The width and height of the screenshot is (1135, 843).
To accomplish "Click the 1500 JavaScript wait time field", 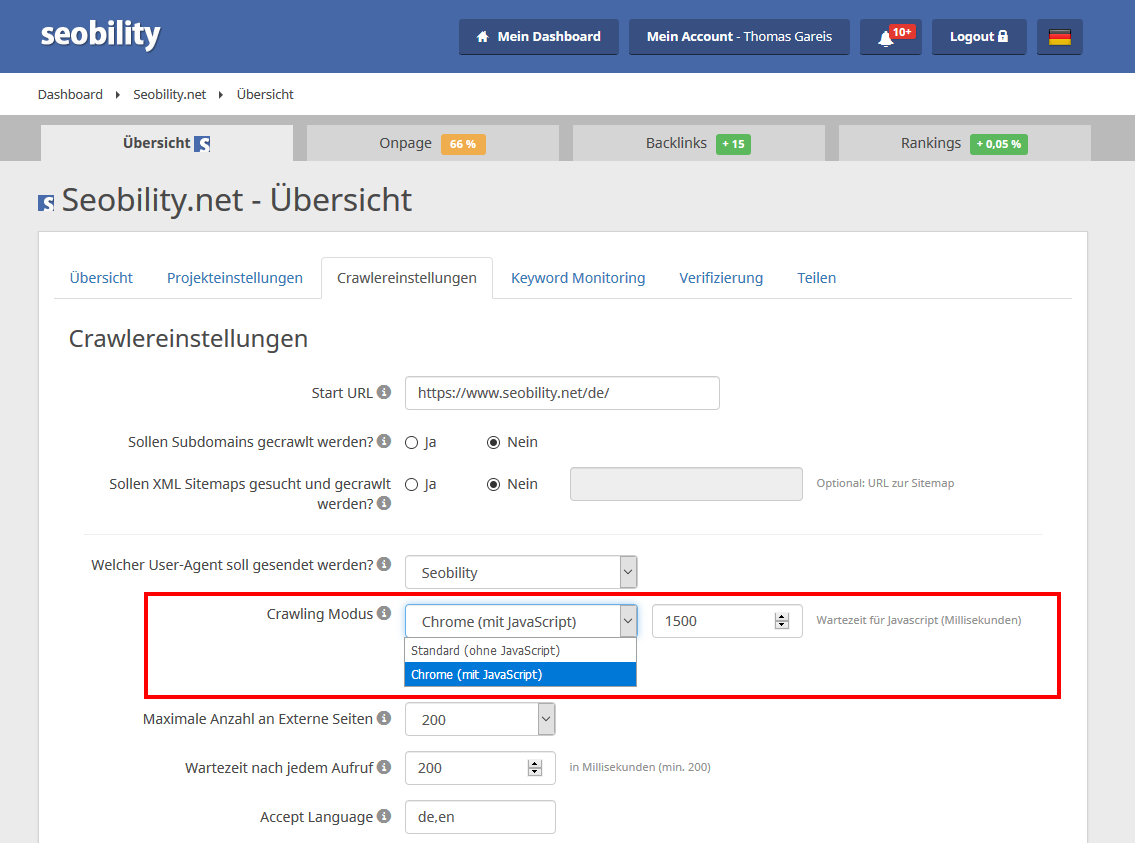I will (x=727, y=621).
